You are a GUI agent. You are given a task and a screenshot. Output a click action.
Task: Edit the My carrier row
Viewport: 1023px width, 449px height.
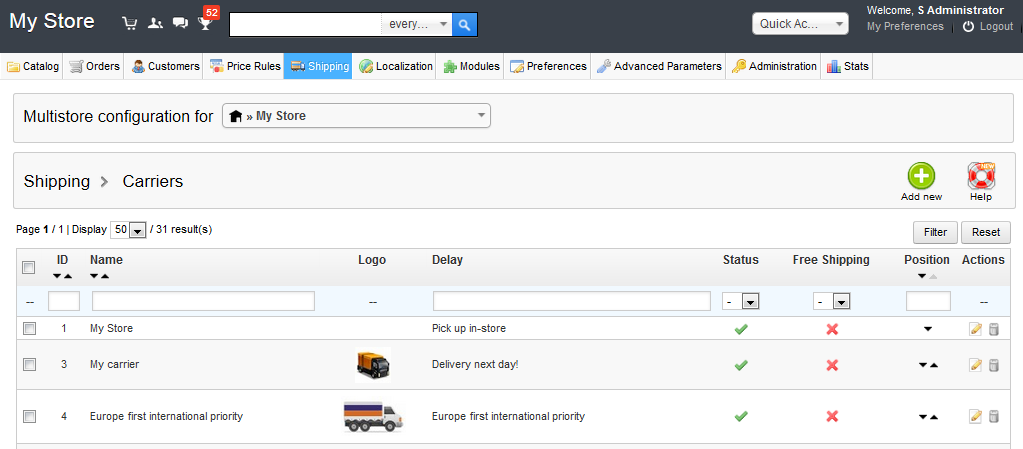coord(976,365)
